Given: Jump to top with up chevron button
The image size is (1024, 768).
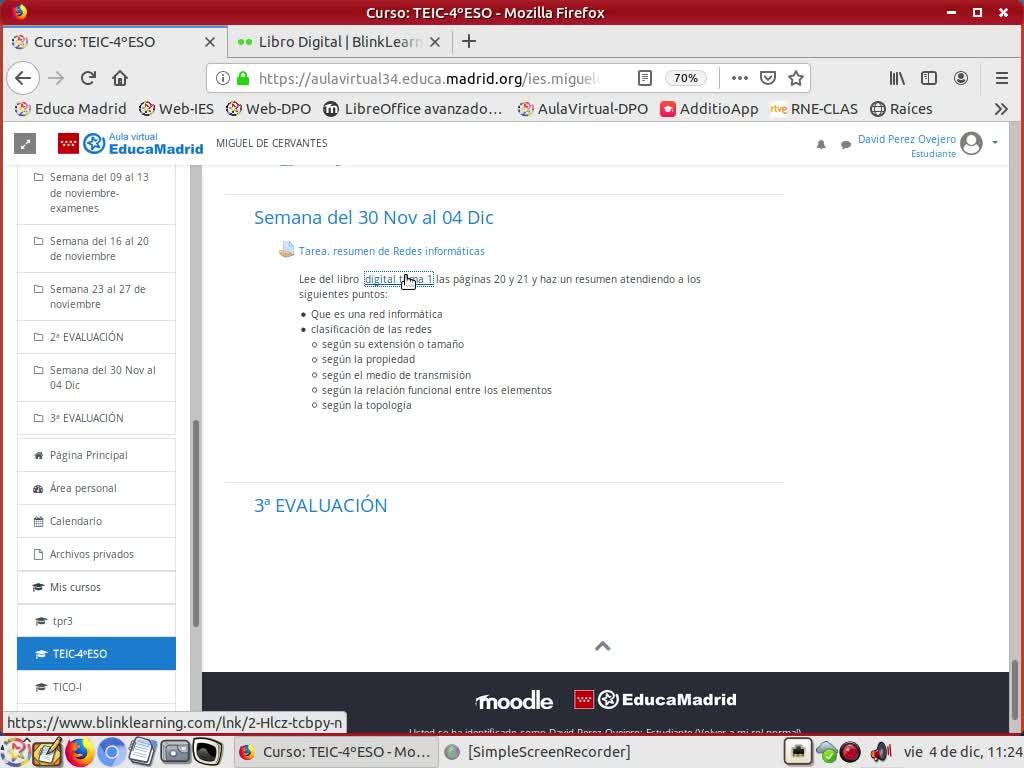Looking at the screenshot, I should [603, 646].
